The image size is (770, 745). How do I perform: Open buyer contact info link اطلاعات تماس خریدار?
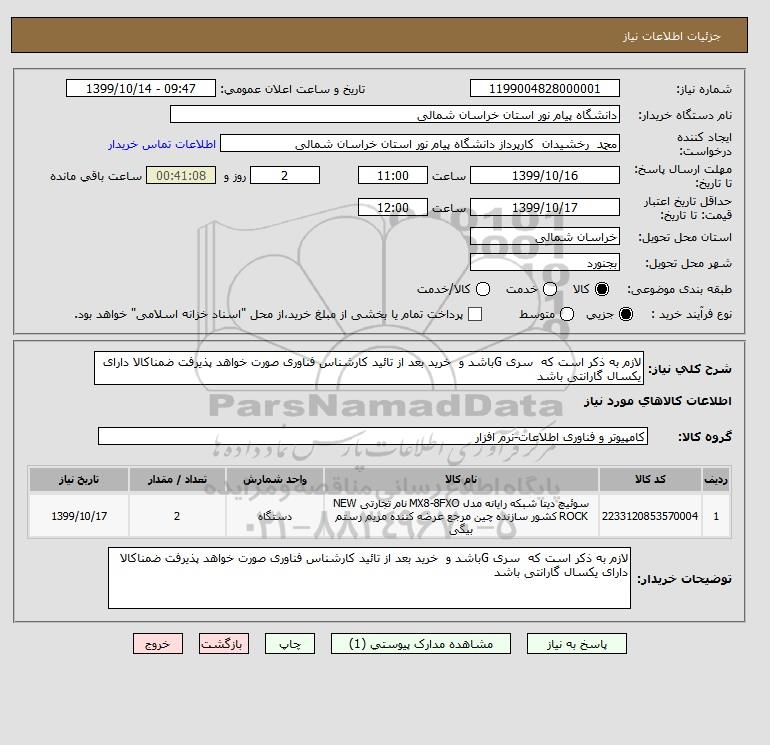[x=162, y=144]
